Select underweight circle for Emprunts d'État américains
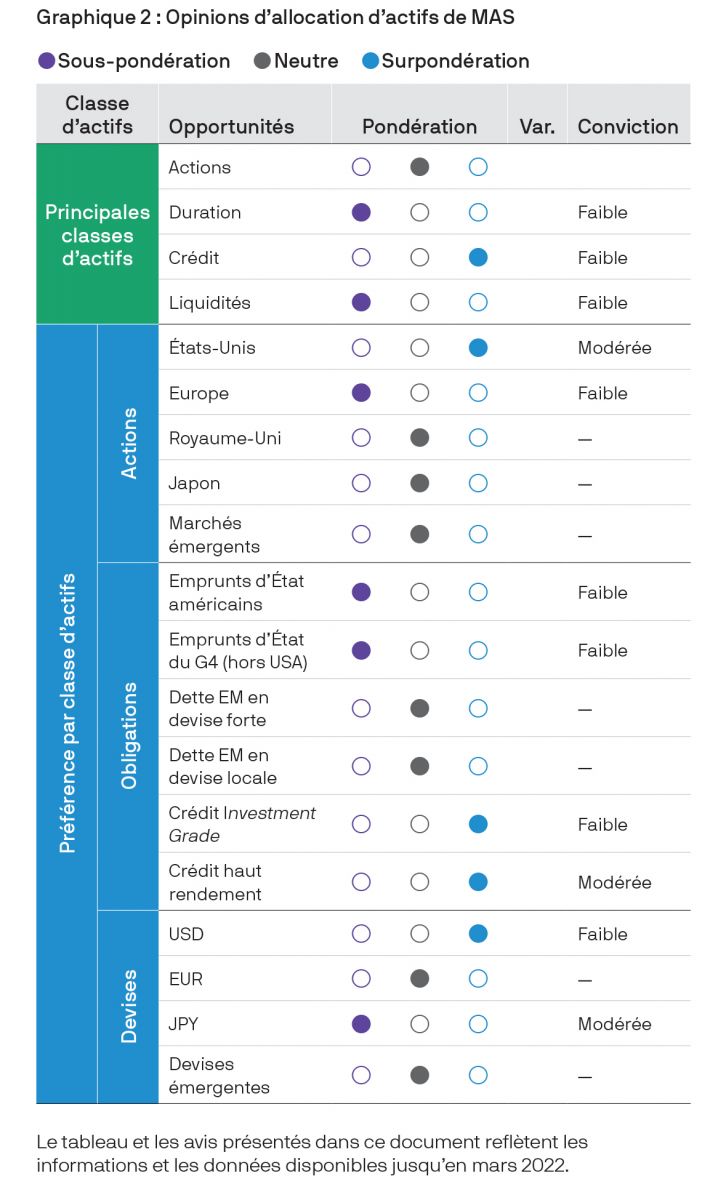The image size is (726, 1200). [361, 592]
